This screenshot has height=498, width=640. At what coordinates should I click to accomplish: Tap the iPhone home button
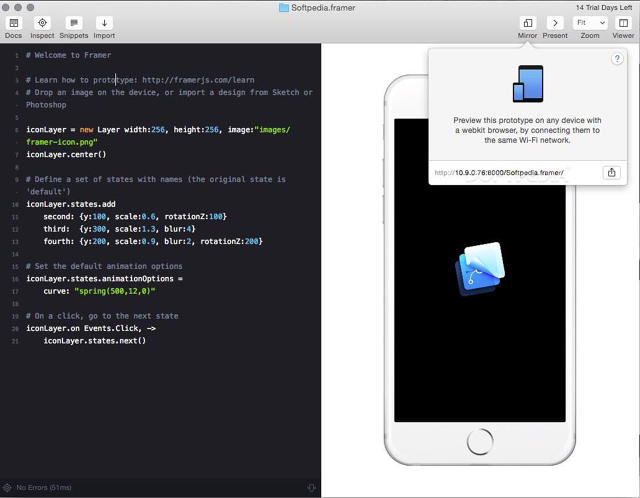click(480, 442)
